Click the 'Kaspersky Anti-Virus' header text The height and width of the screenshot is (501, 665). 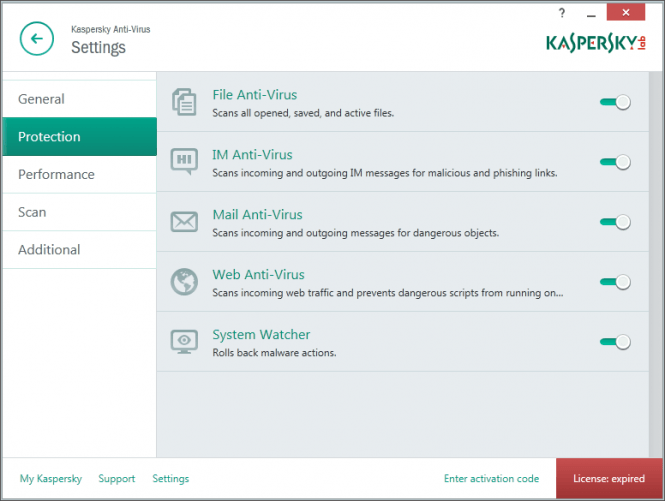(x=110, y=29)
